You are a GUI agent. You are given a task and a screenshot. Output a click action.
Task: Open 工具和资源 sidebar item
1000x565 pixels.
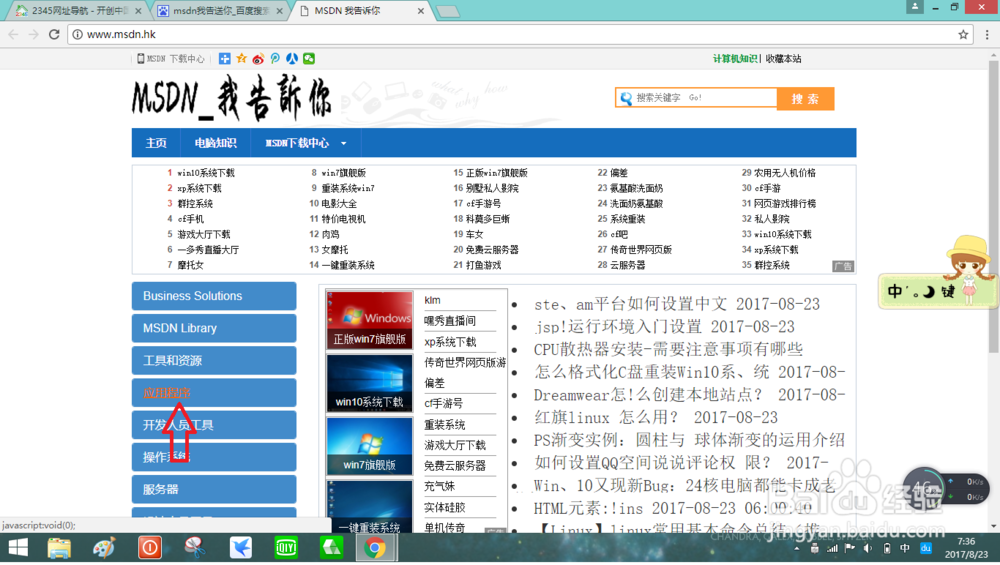pyautogui.click(x=214, y=360)
